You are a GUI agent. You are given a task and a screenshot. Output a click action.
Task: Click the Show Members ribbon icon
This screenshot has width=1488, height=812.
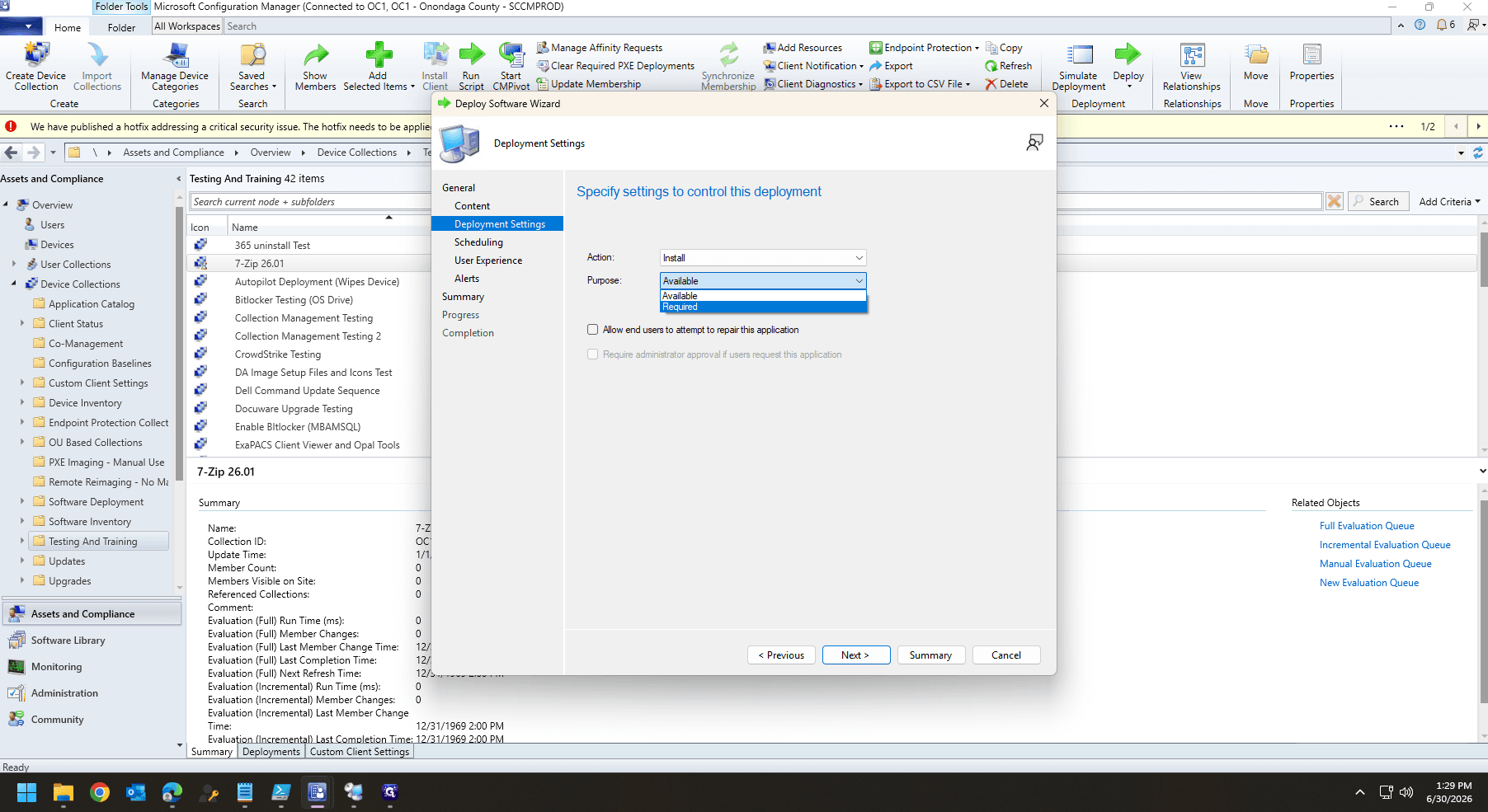(x=315, y=66)
